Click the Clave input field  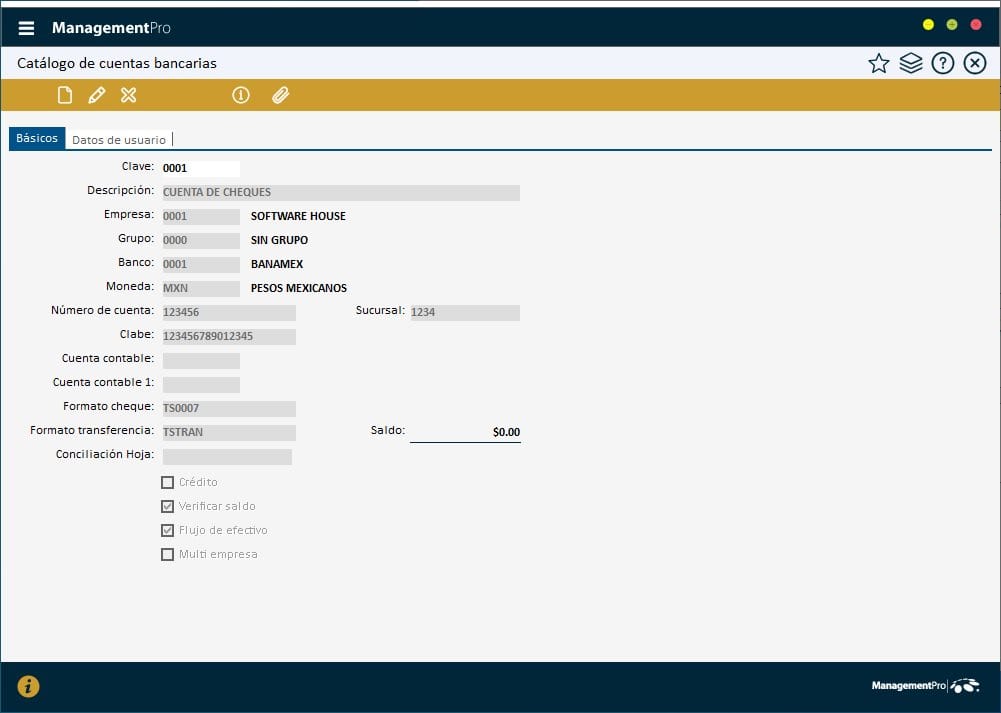coord(200,168)
